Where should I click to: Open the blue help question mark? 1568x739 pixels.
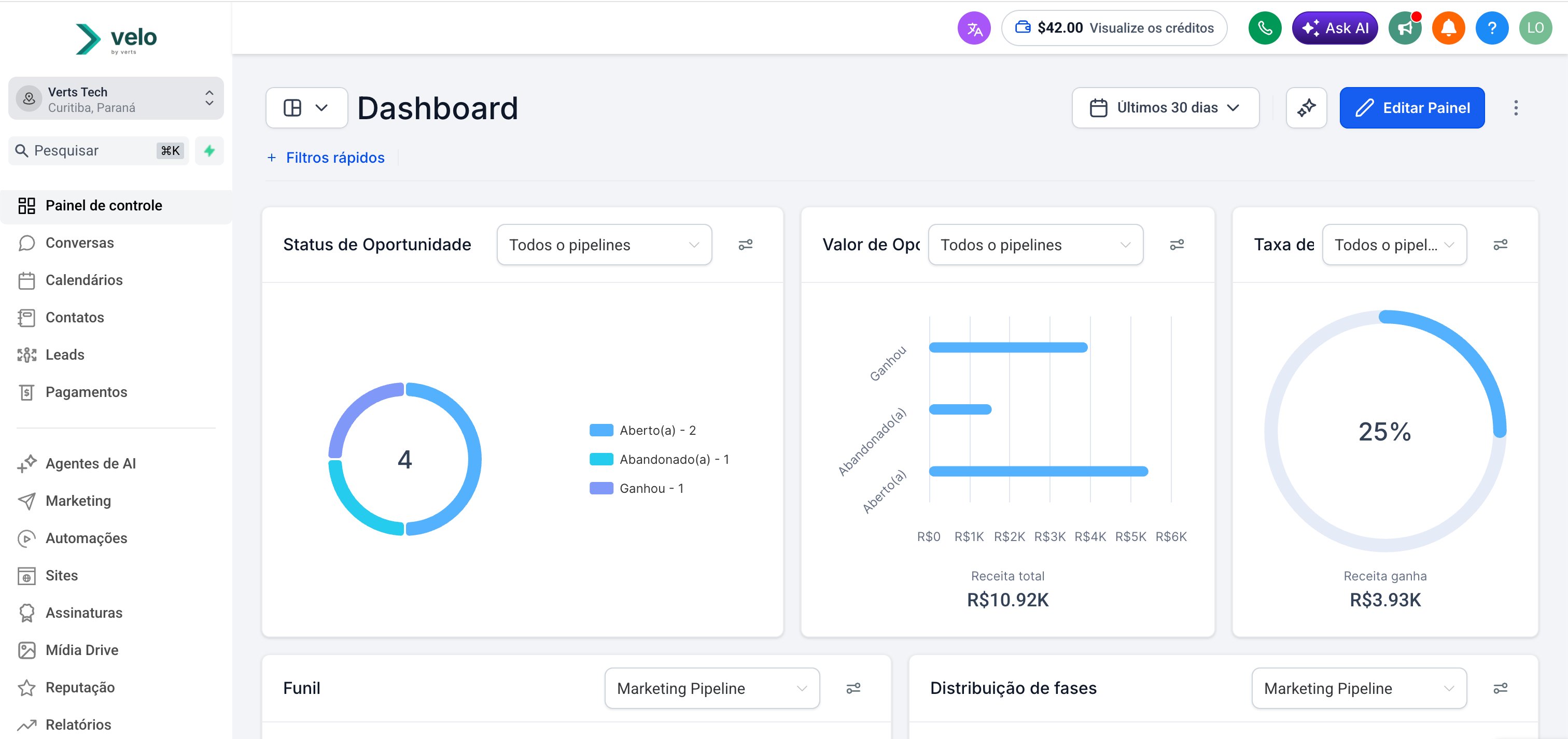(x=1492, y=28)
